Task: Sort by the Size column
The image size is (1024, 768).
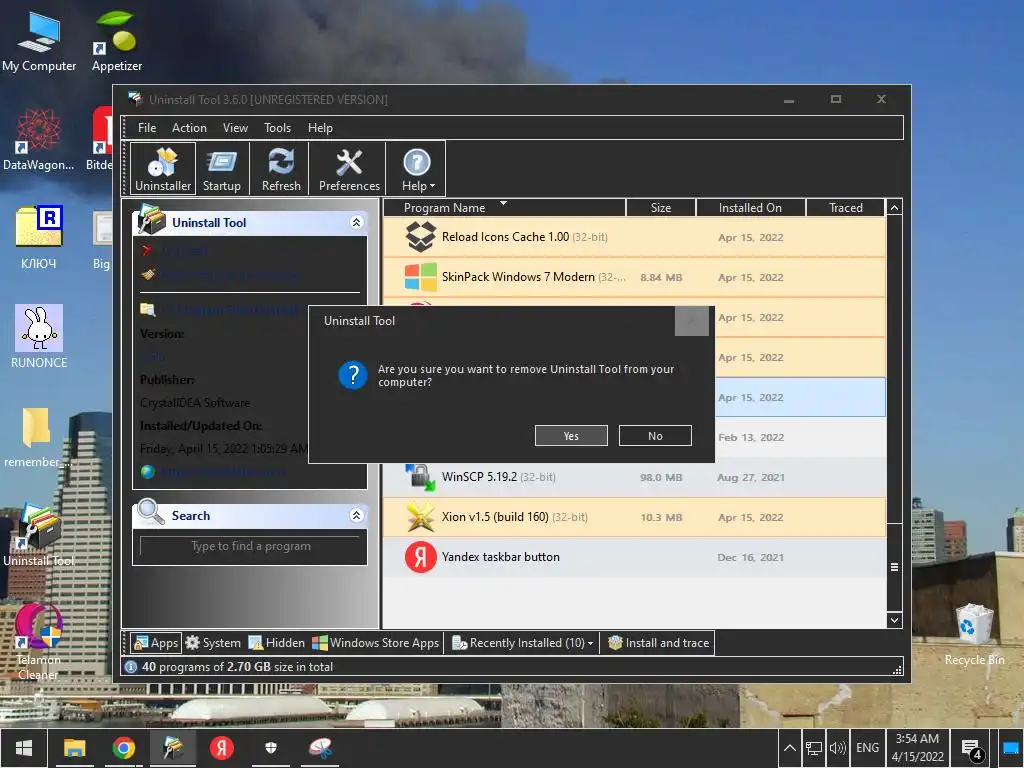Action: point(661,208)
